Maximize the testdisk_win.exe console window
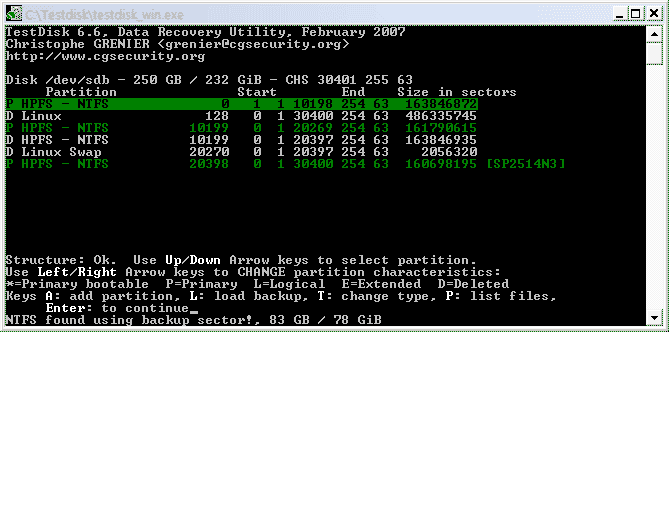 coord(636,14)
